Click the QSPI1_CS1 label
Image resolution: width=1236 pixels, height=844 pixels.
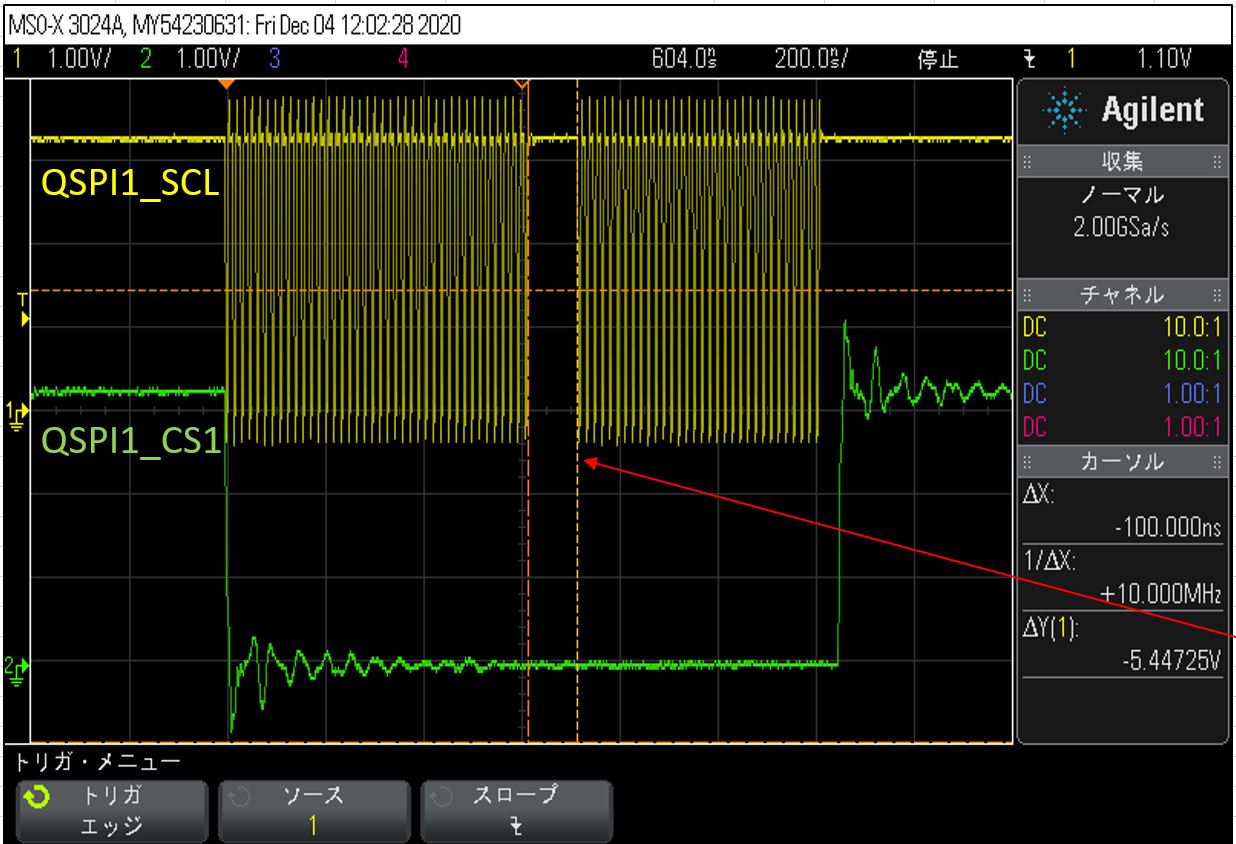[x=130, y=441]
